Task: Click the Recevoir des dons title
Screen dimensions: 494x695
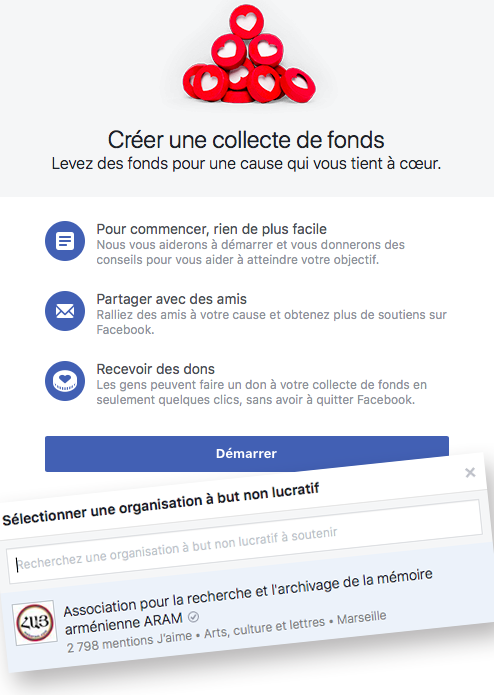Action: (156, 369)
